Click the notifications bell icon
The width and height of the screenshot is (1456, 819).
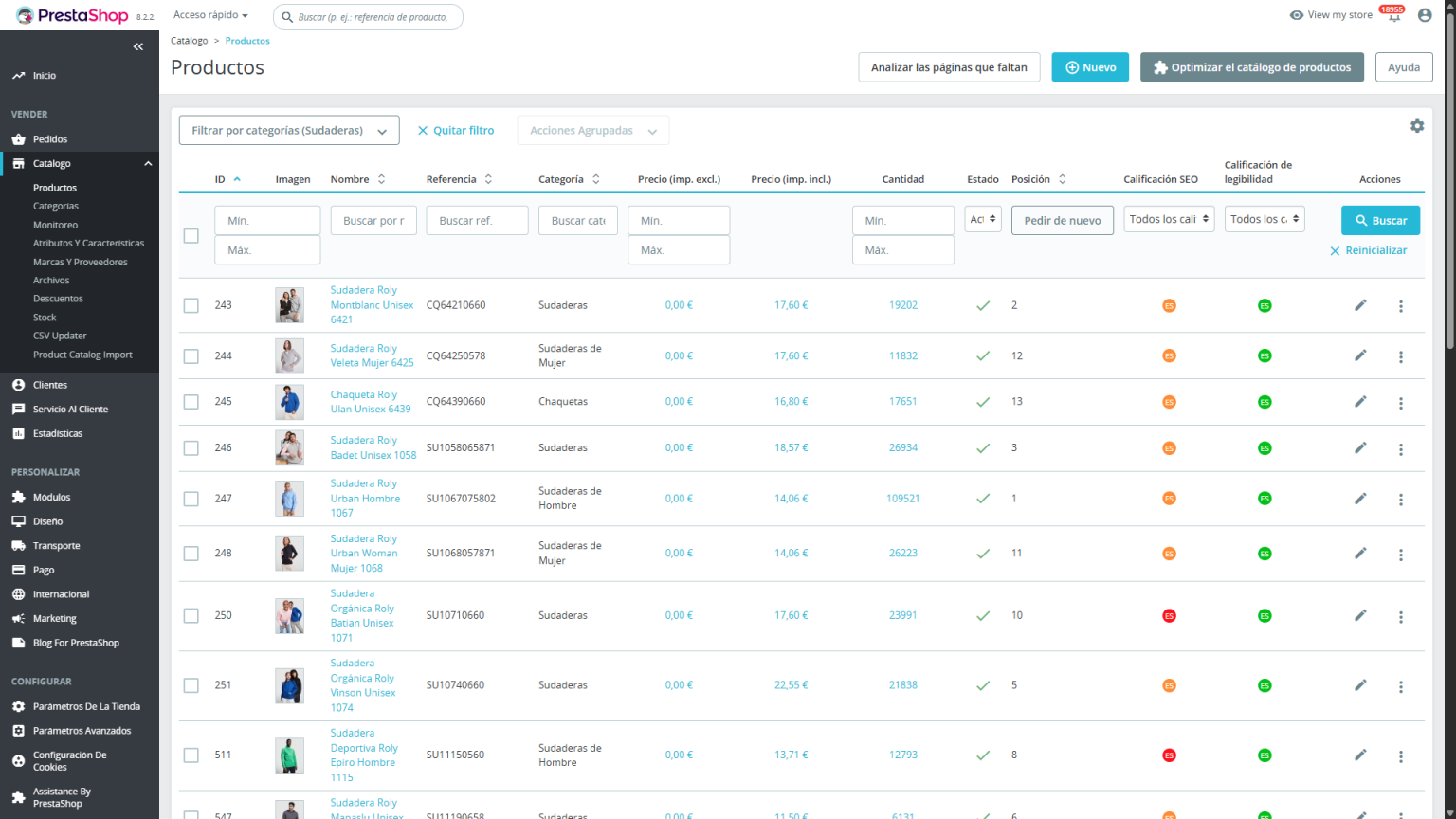coord(1393,17)
